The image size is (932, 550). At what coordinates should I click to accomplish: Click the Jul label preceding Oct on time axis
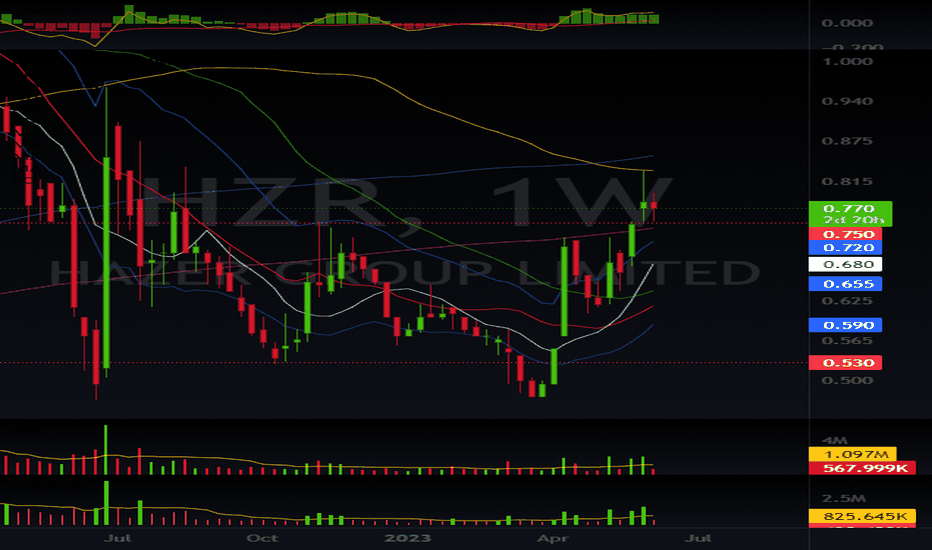pyautogui.click(x=117, y=538)
